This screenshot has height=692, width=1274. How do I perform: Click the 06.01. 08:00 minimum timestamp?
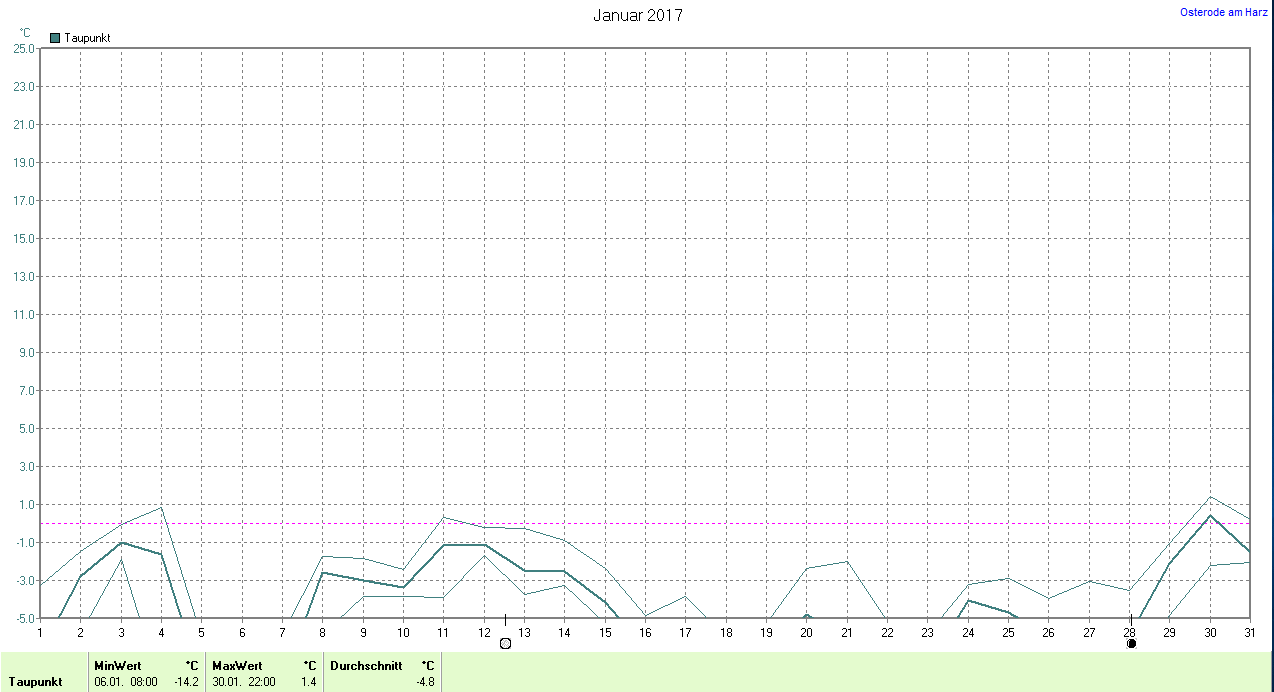coord(125,682)
